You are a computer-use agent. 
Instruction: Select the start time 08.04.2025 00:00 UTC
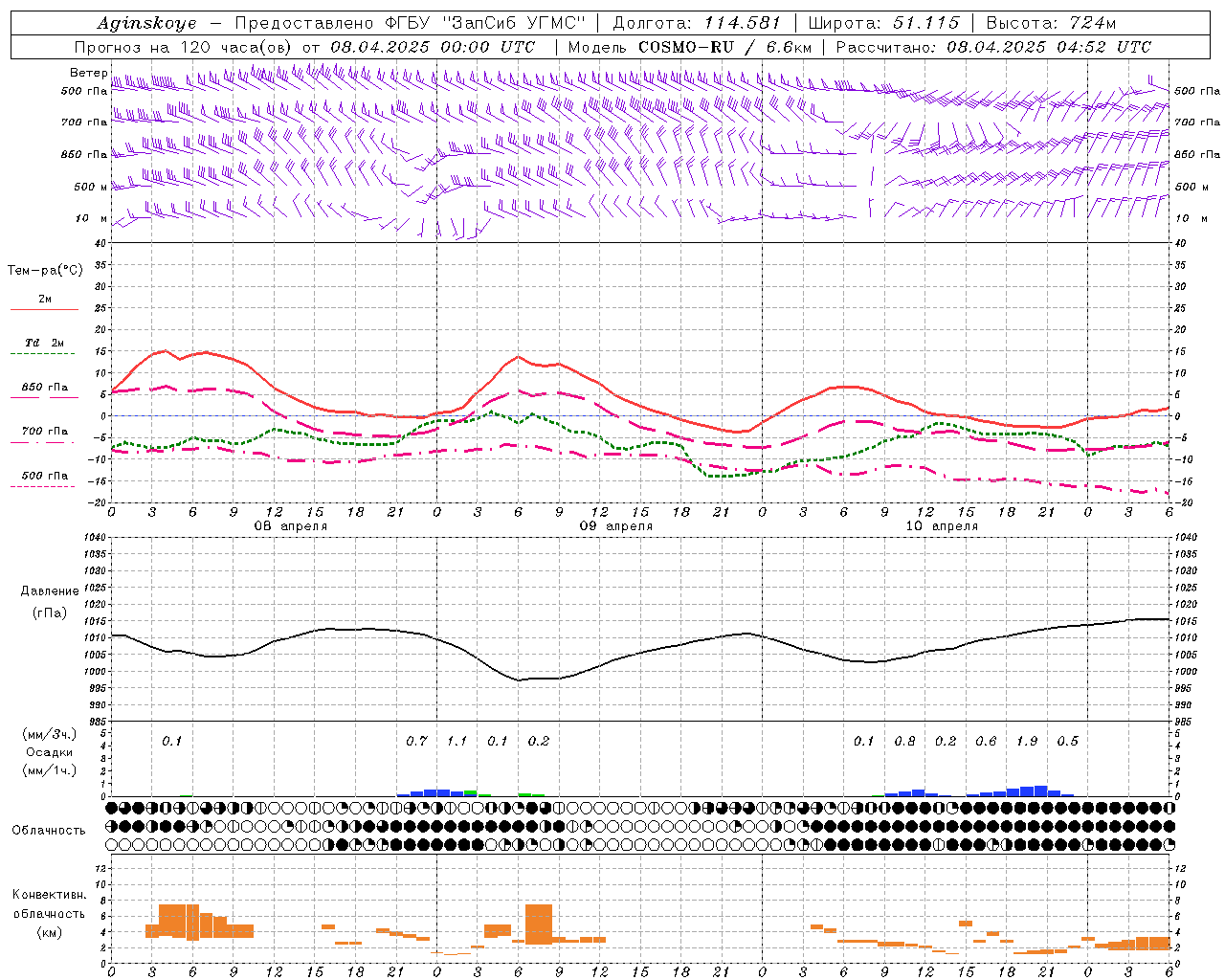coord(433,47)
